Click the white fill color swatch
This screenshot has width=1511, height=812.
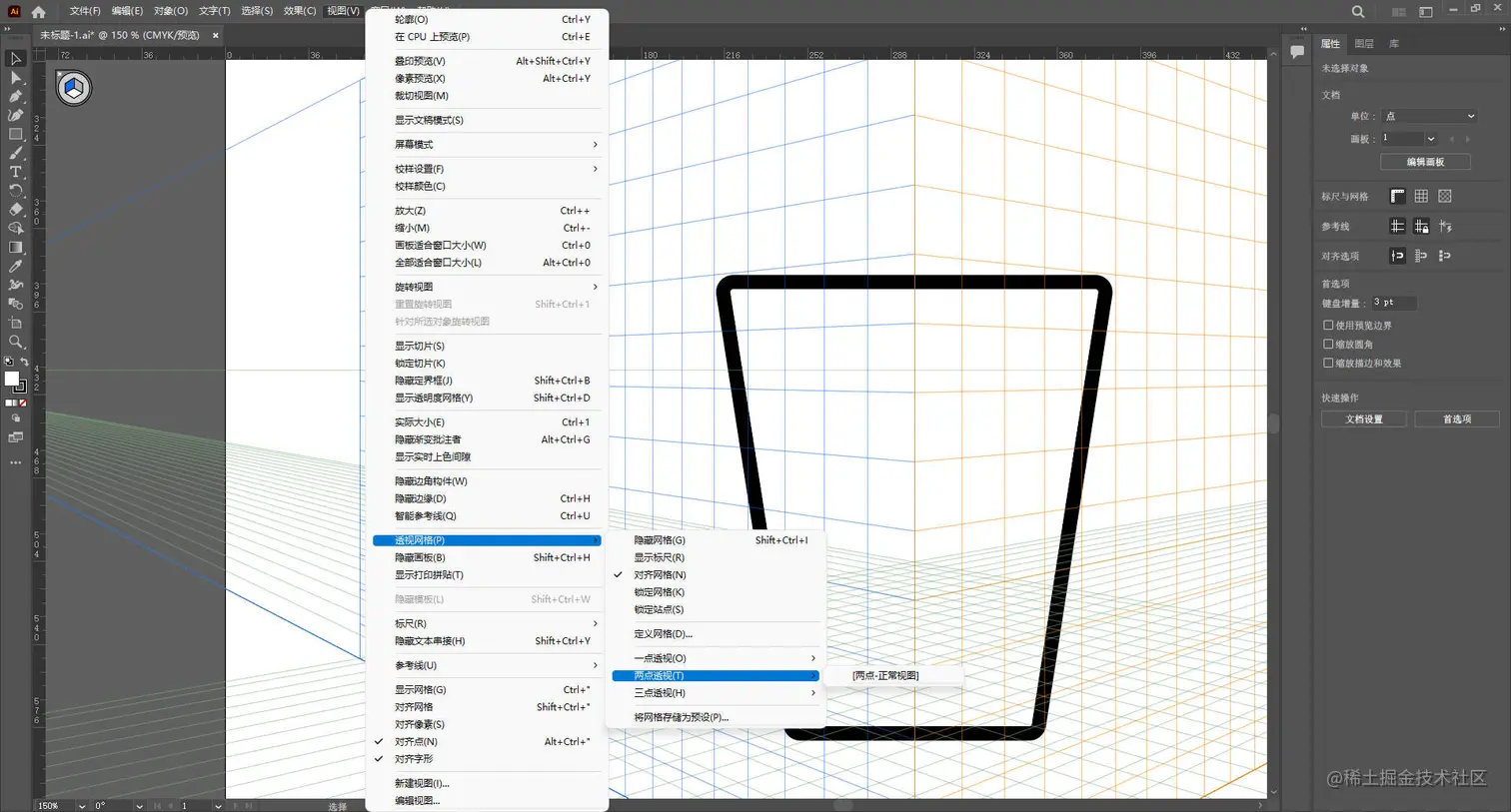[x=12, y=379]
